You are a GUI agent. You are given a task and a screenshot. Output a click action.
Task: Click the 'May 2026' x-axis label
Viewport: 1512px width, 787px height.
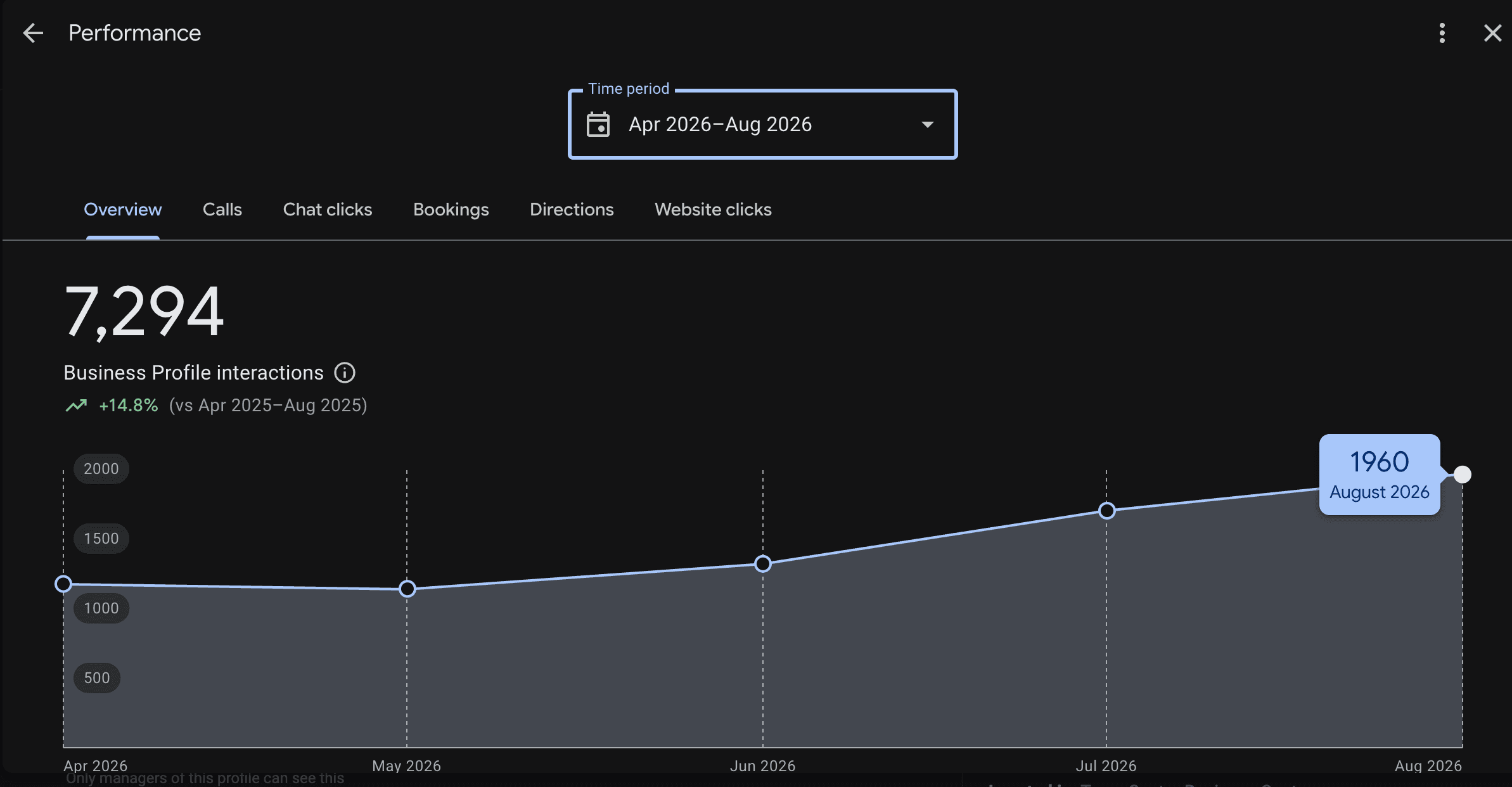(406, 765)
